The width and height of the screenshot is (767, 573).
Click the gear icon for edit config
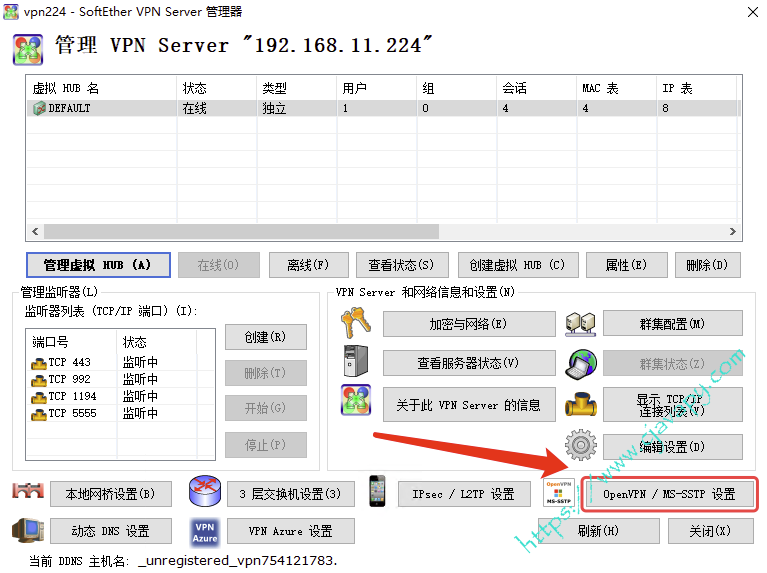pos(581,445)
